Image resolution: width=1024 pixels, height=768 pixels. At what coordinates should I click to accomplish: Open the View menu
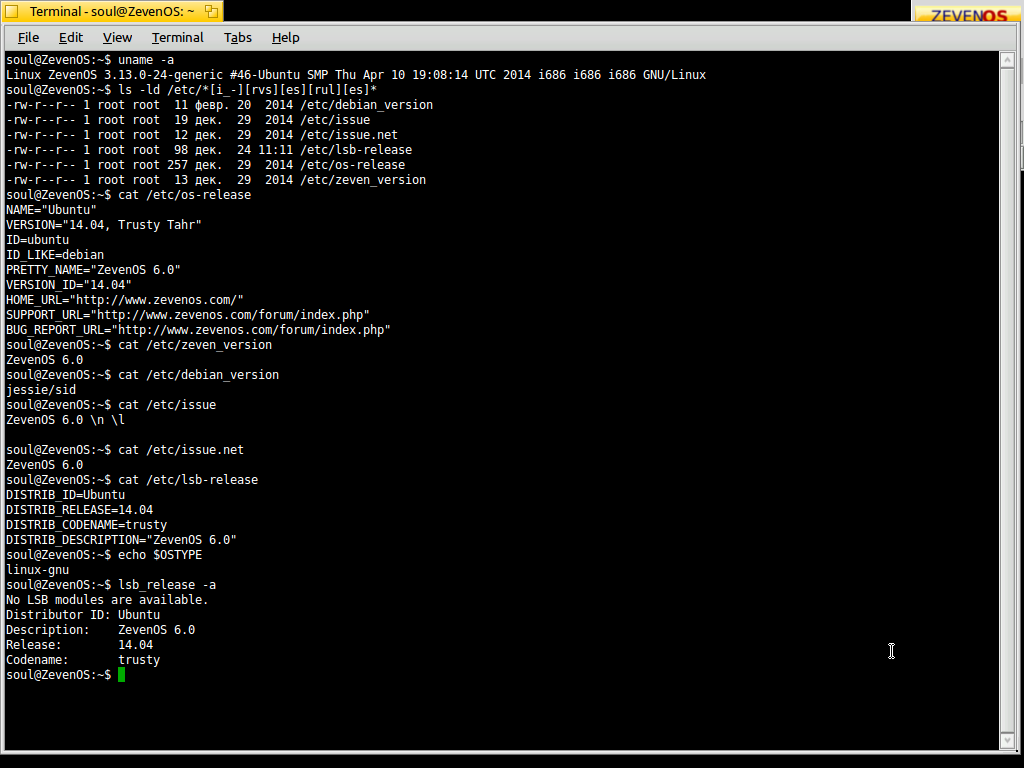pos(117,38)
